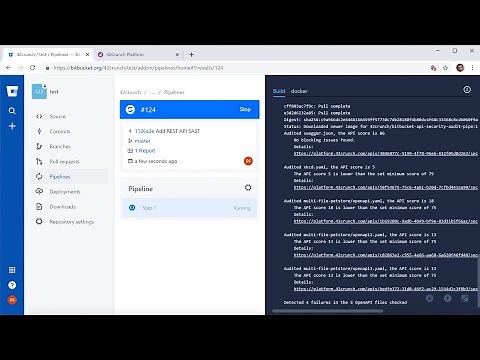Open the 1 Report link
The width and height of the screenshot is (480, 360).
145,151
